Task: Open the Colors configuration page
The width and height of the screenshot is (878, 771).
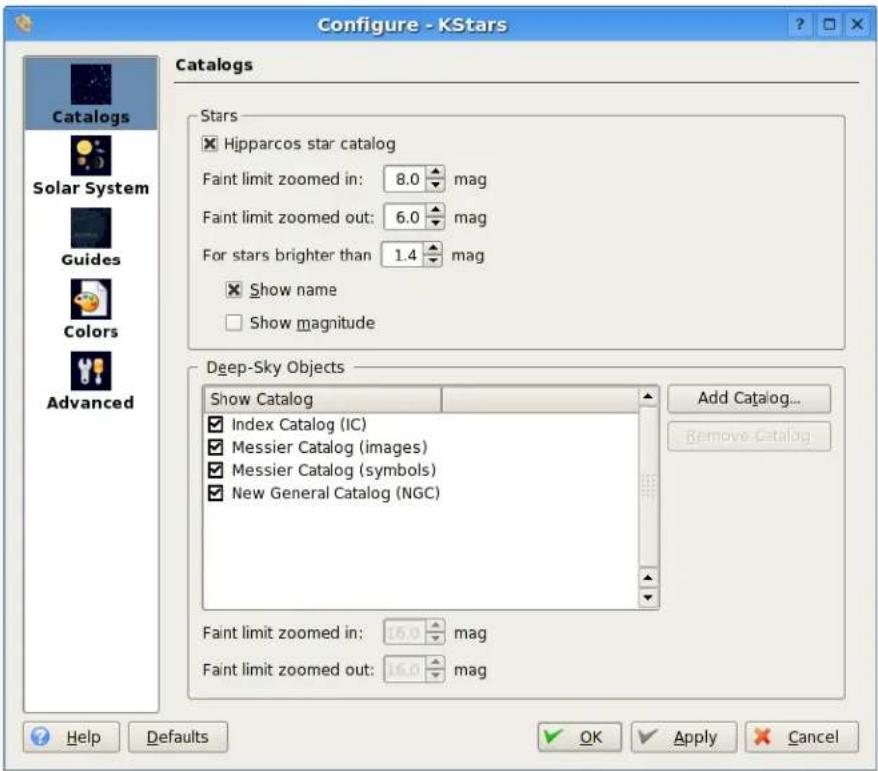Action: coord(91,309)
